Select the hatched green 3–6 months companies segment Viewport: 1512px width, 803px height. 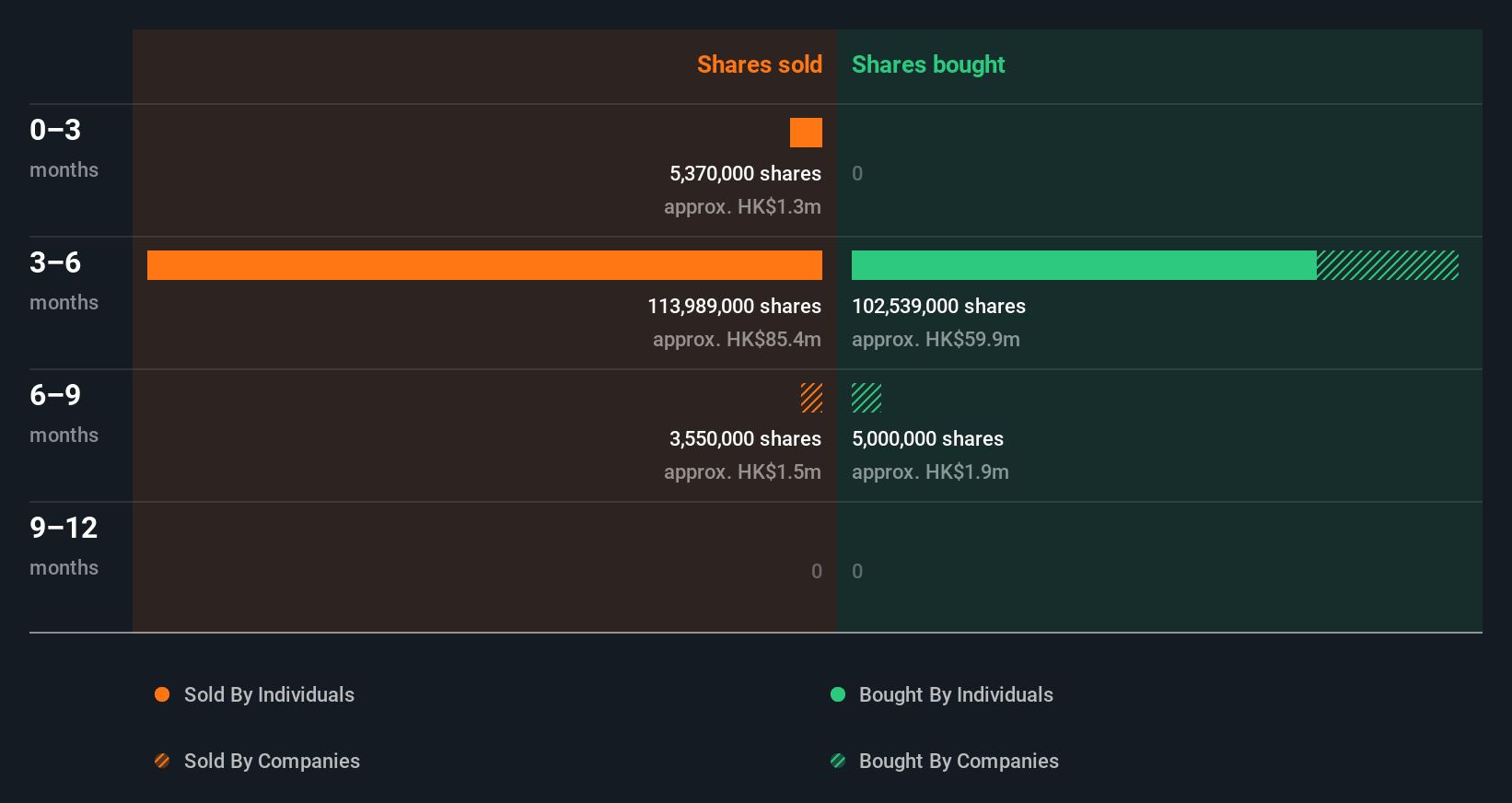point(1388,265)
